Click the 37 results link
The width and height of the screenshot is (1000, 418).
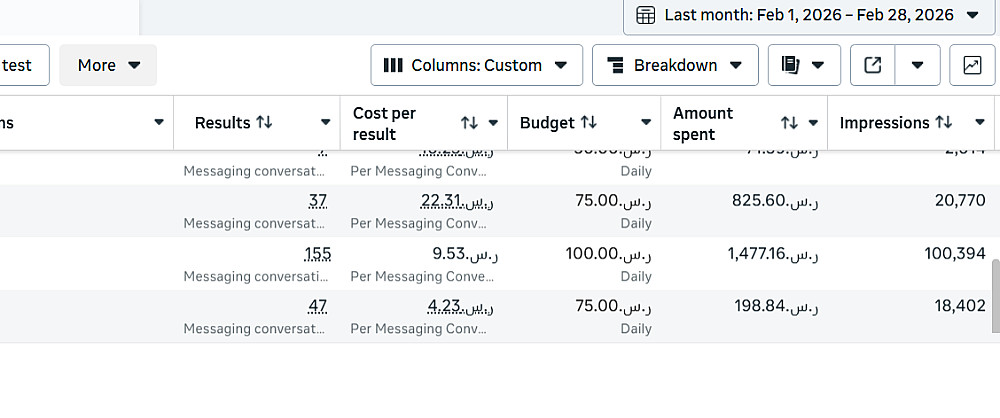(x=318, y=201)
